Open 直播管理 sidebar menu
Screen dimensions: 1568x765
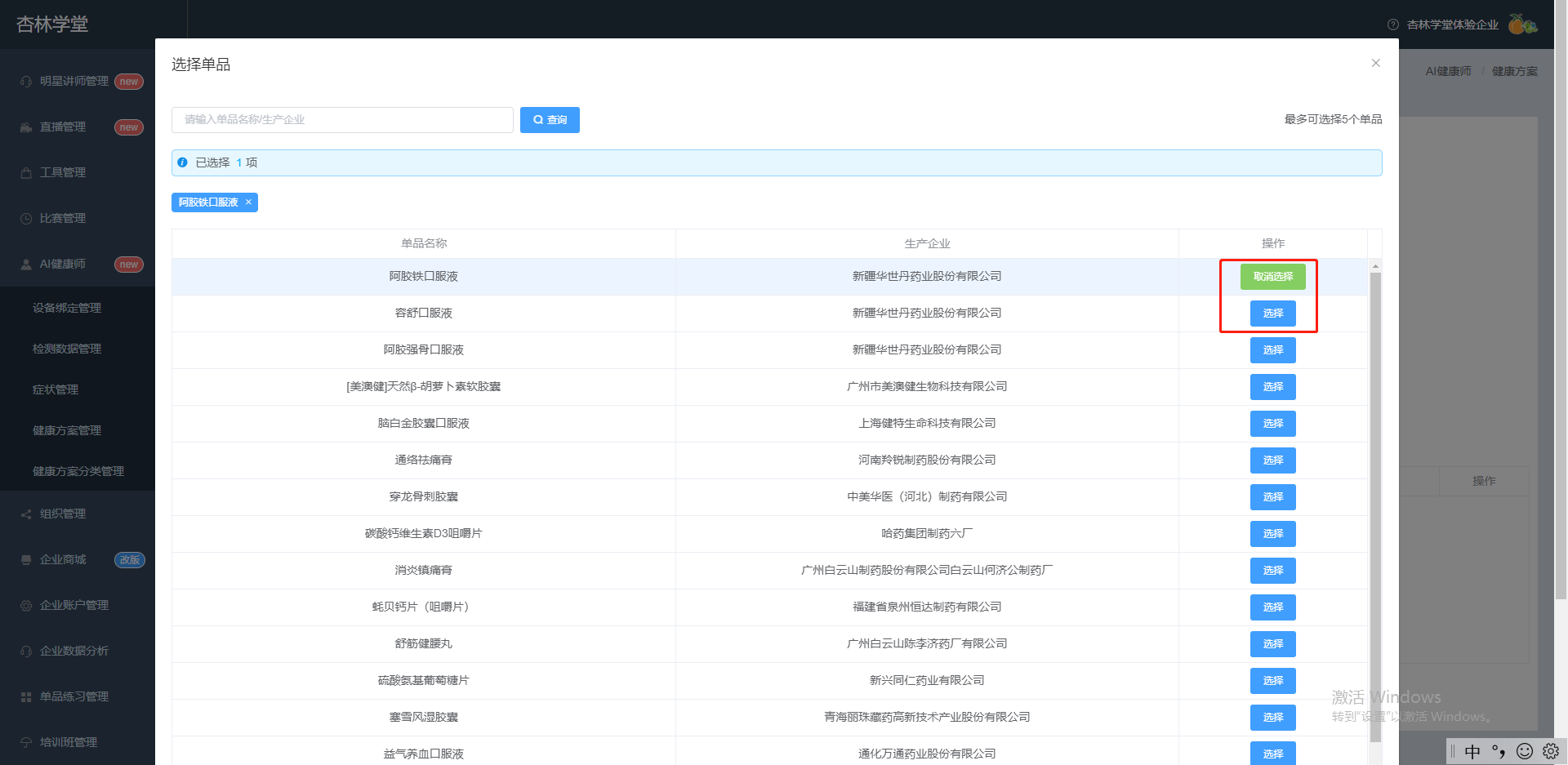pyautogui.click(x=78, y=127)
